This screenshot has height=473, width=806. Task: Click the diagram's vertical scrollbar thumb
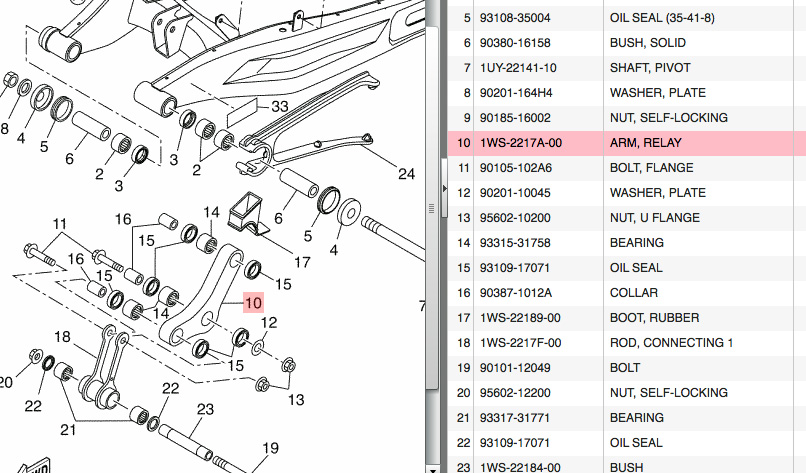432,207
